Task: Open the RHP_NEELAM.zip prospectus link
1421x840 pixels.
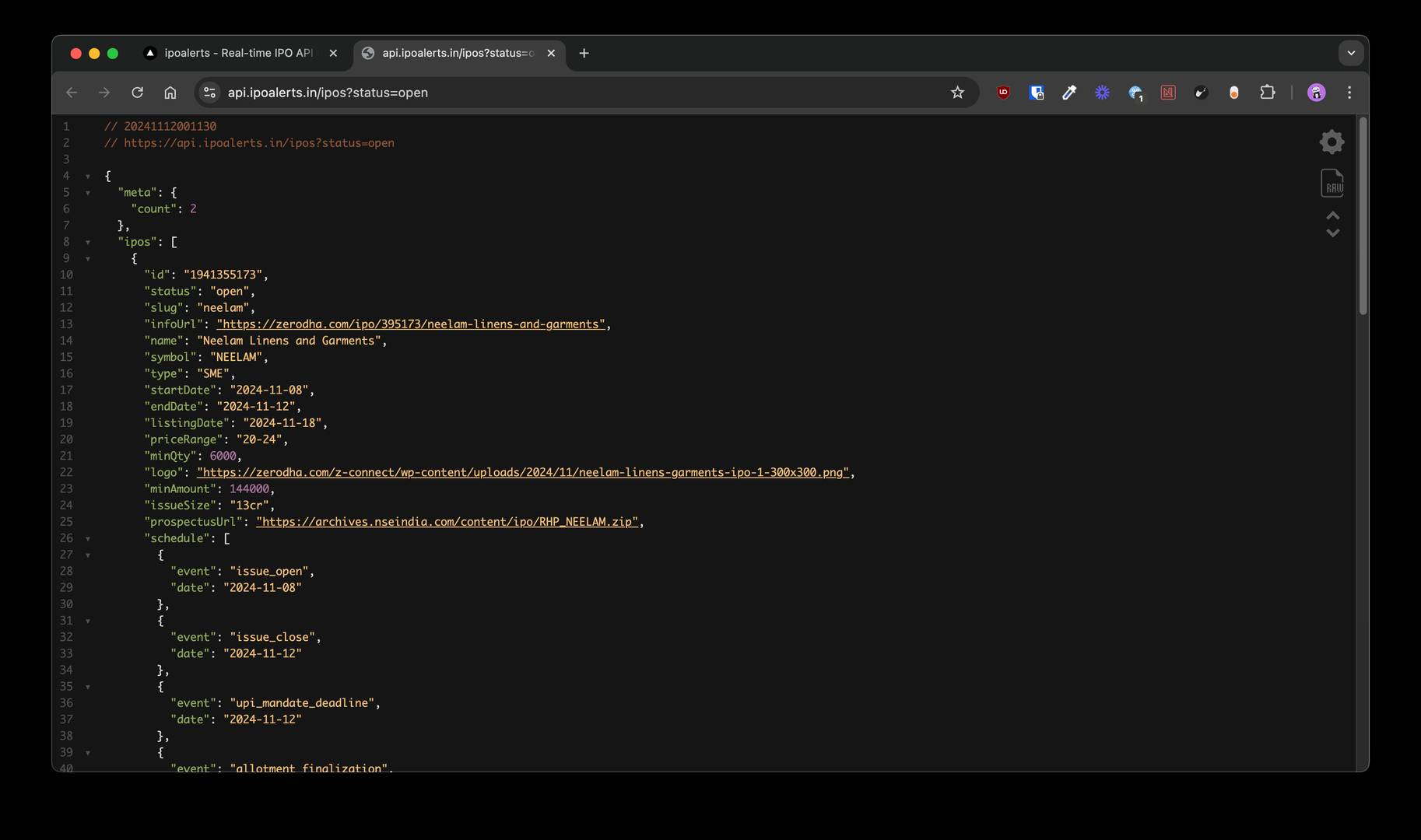Action: (447, 521)
